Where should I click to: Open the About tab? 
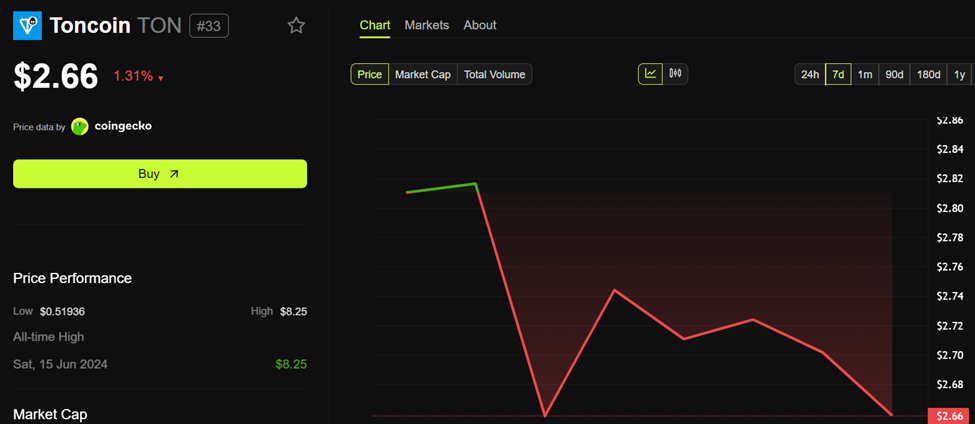[x=480, y=25]
